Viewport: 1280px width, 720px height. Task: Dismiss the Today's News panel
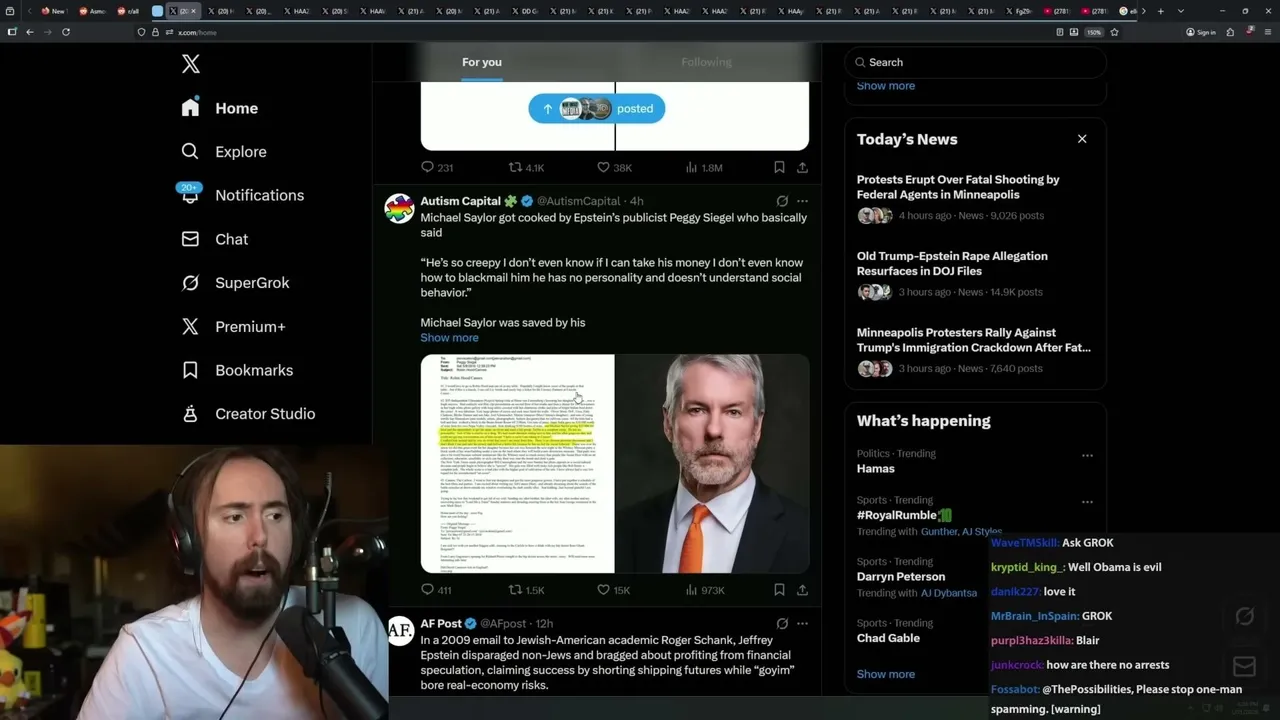1082,139
